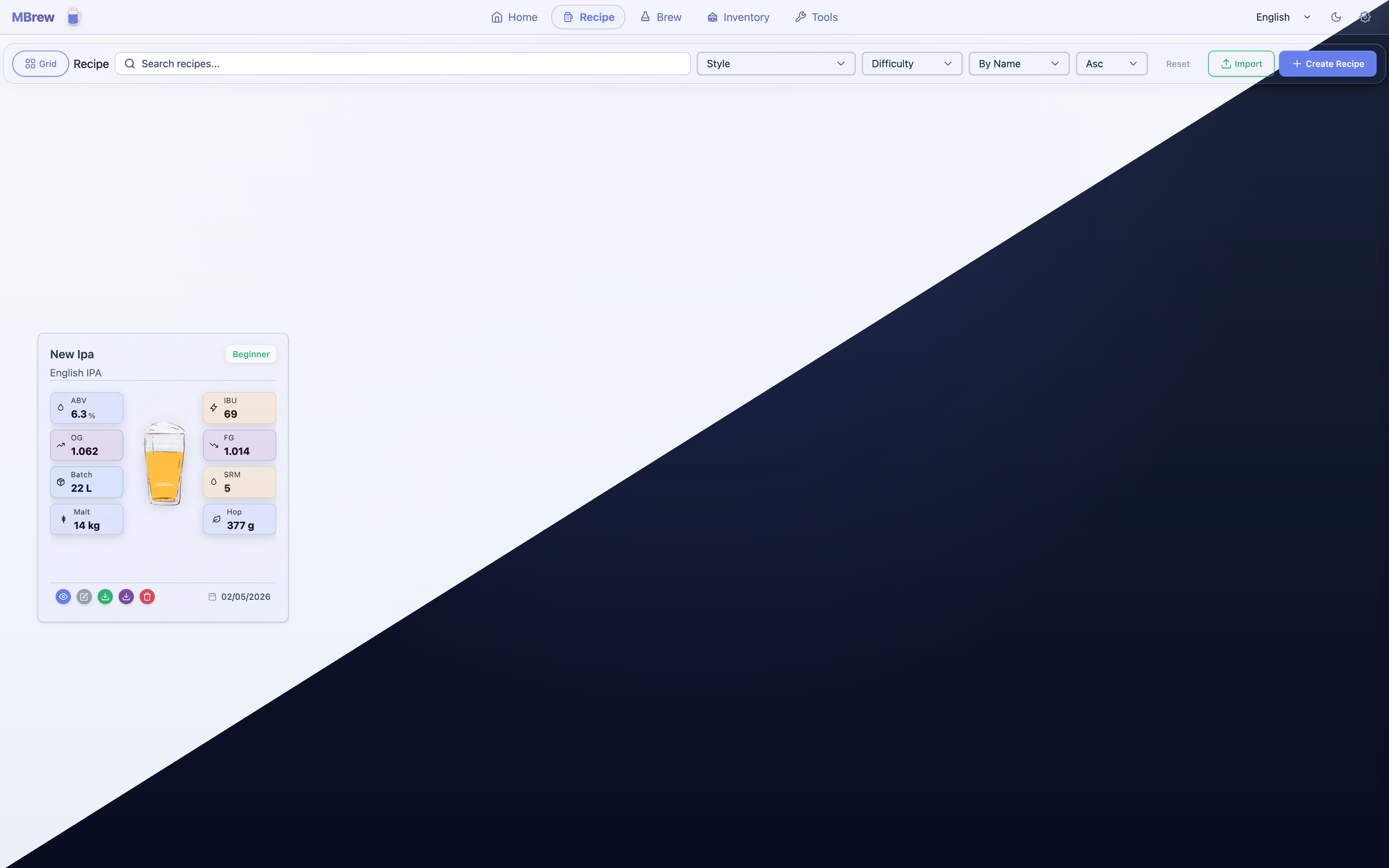
Task: Delete New Ipa with red trash icon
Action: 147,597
